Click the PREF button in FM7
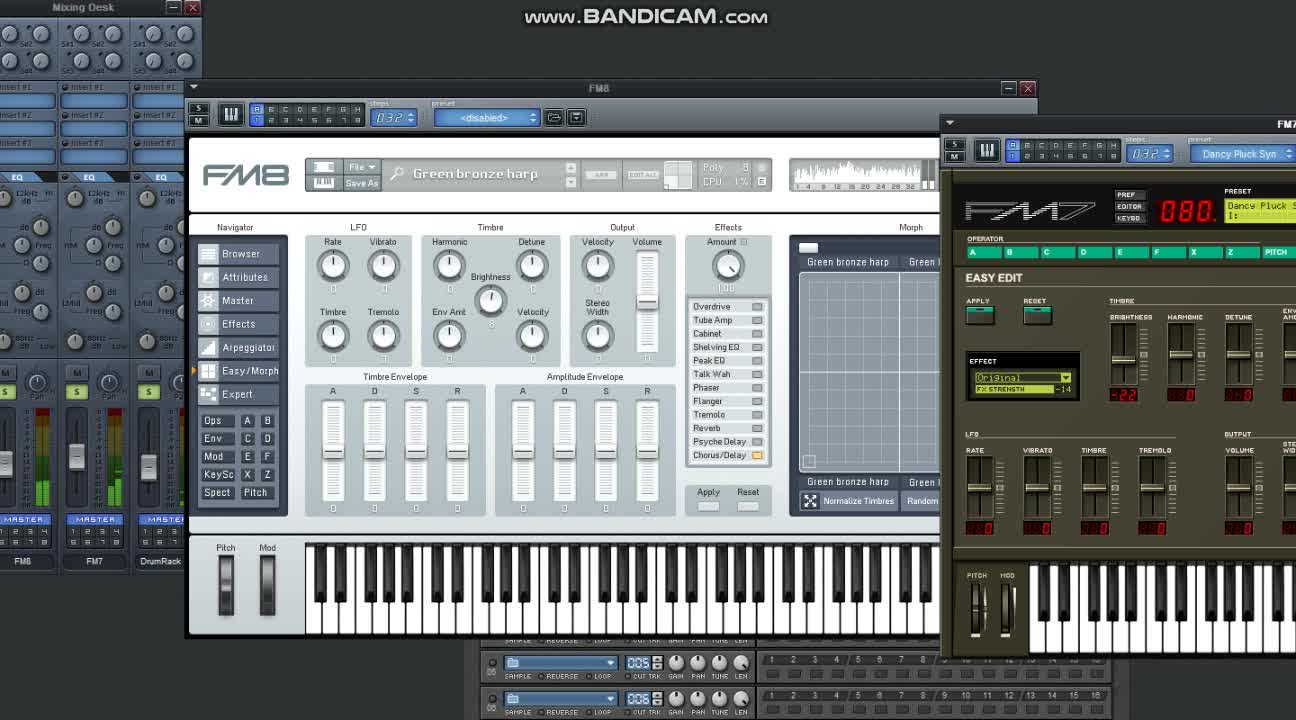This screenshot has height=720, width=1296. 1129,195
